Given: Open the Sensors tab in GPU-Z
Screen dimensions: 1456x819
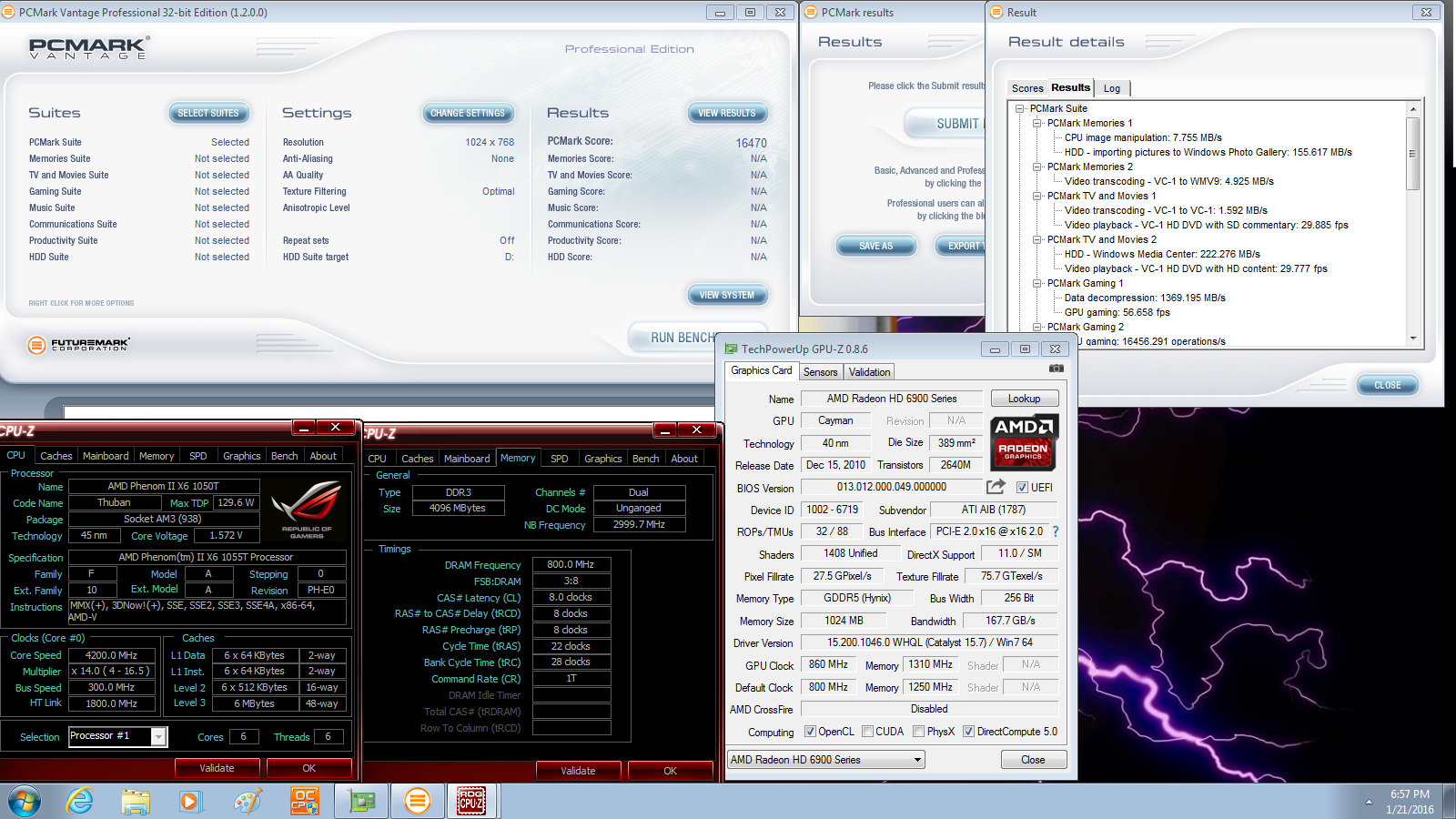Looking at the screenshot, I should [821, 372].
